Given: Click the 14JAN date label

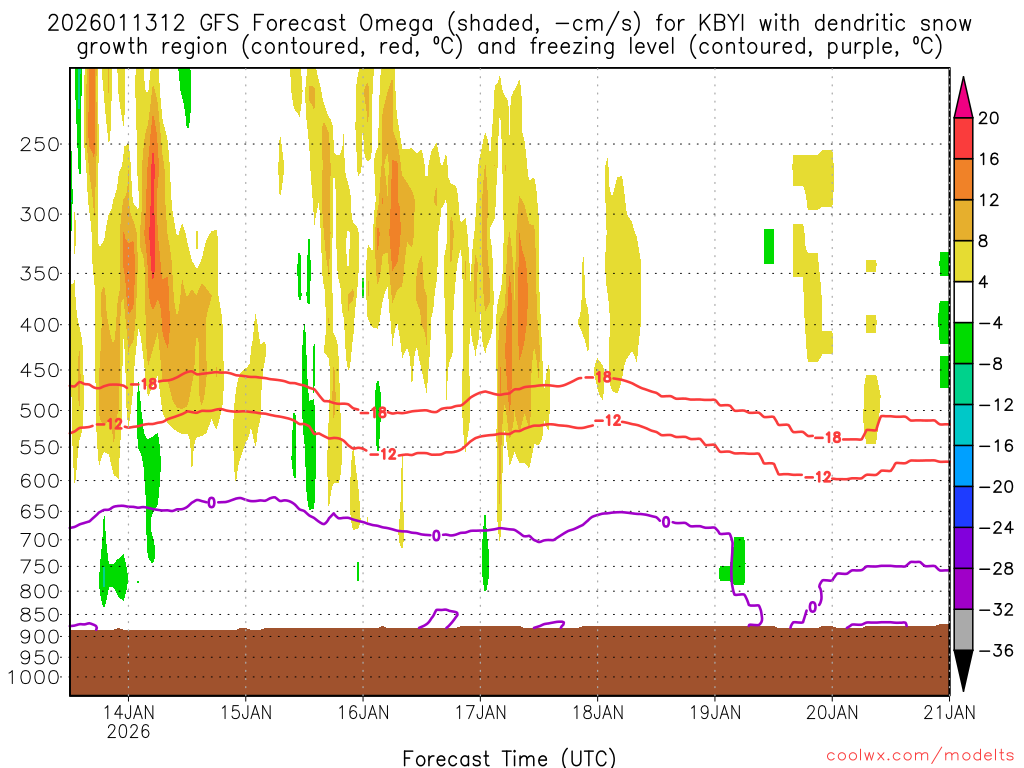Looking at the screenshot, I should pyautogui.click(x=129, y=712).
